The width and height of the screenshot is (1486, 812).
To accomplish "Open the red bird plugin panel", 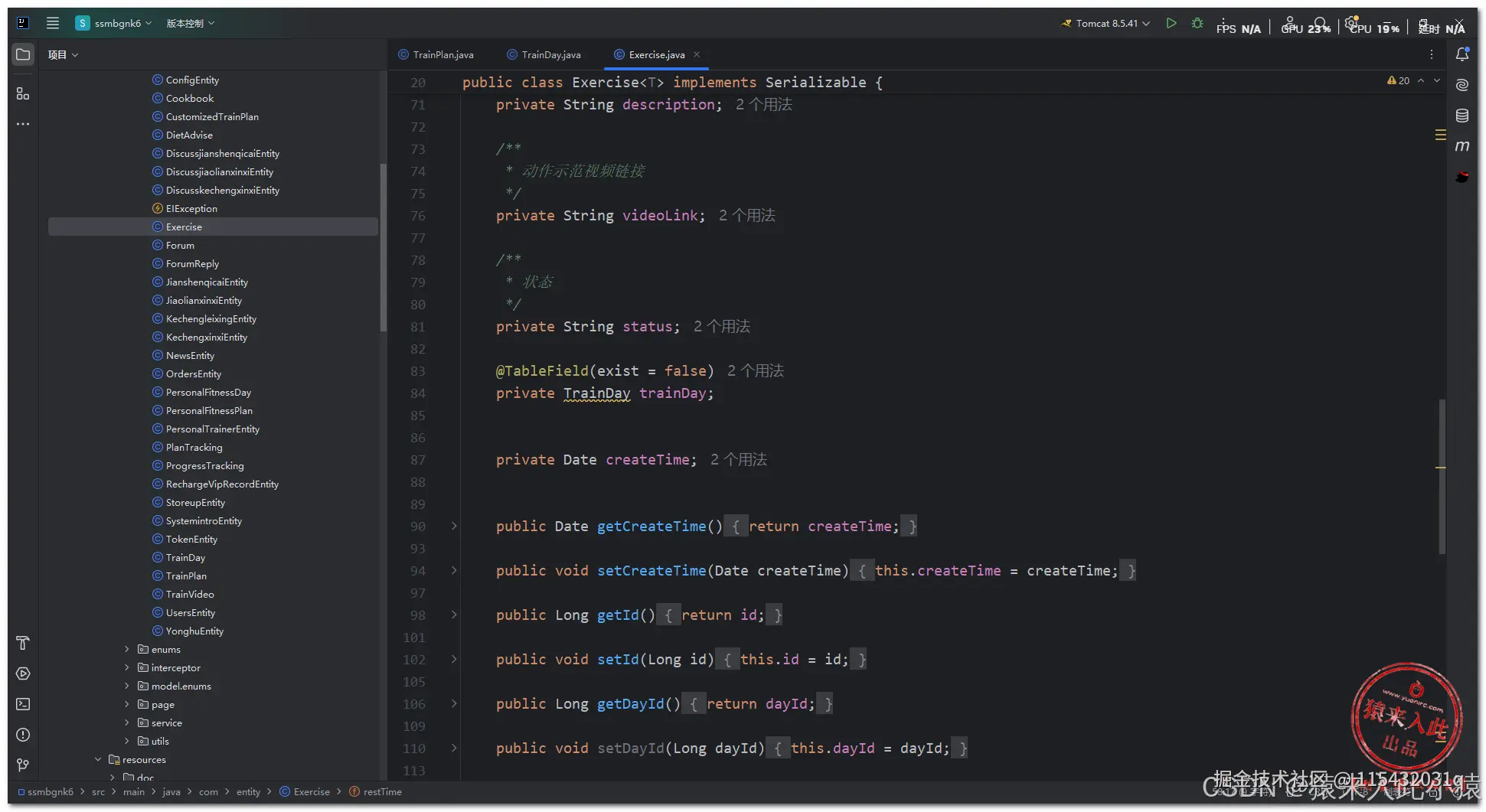I will (1462, 177).
